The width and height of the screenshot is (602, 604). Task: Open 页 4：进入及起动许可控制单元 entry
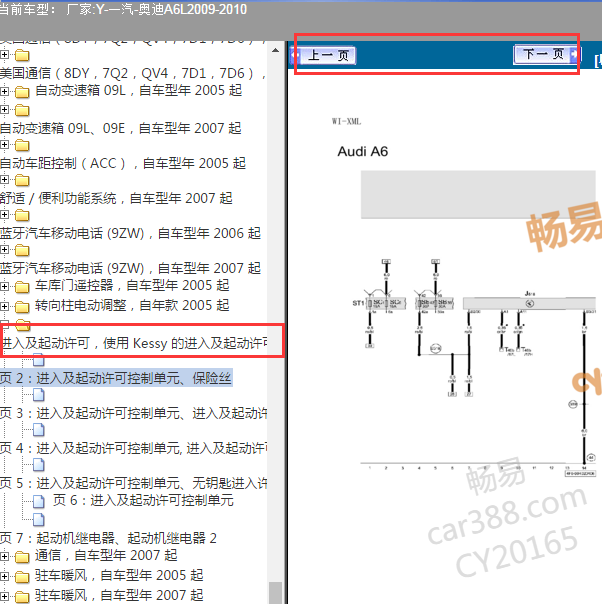click(134, 448)
